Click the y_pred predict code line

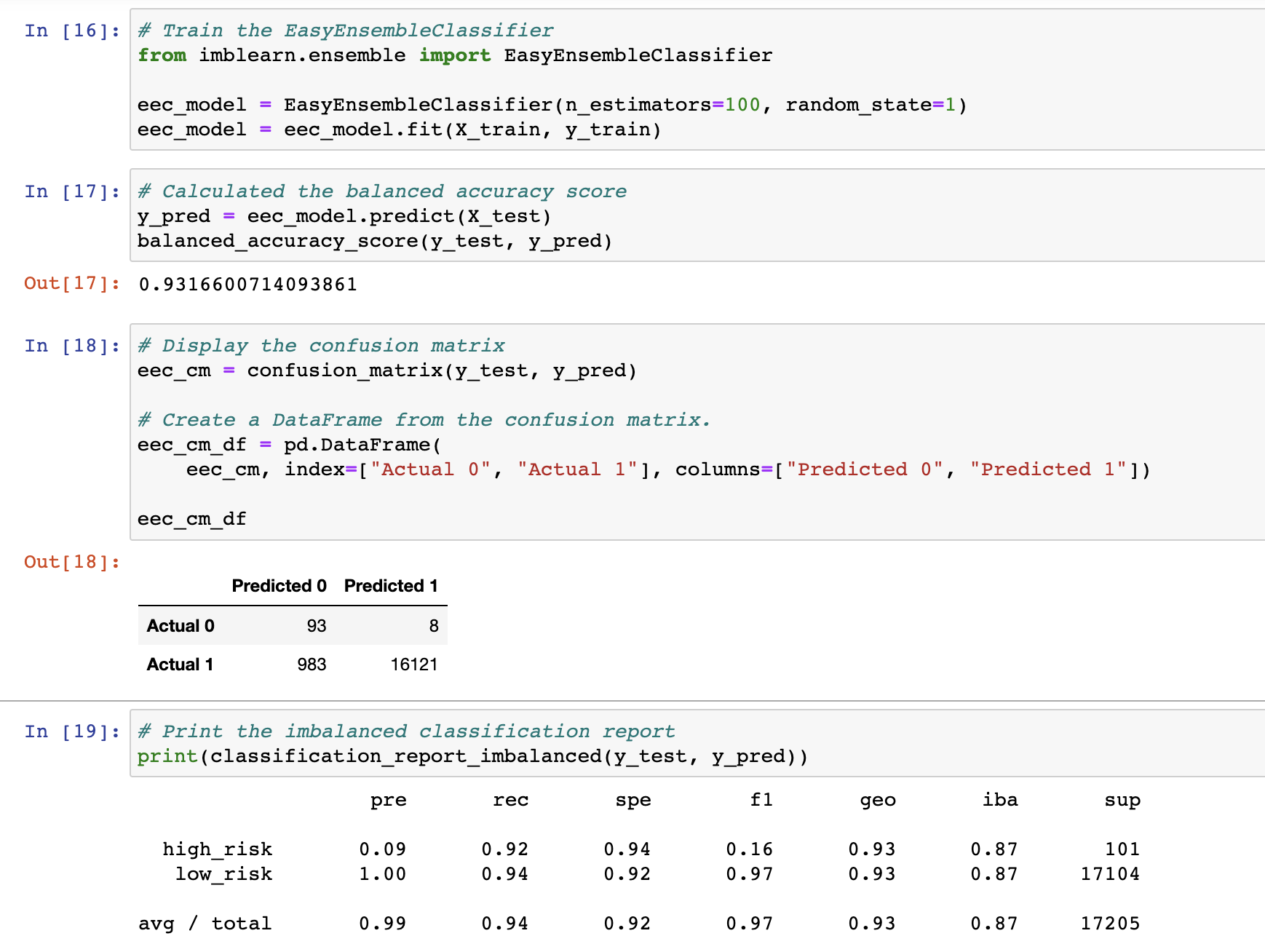click(x=344, y=216)
